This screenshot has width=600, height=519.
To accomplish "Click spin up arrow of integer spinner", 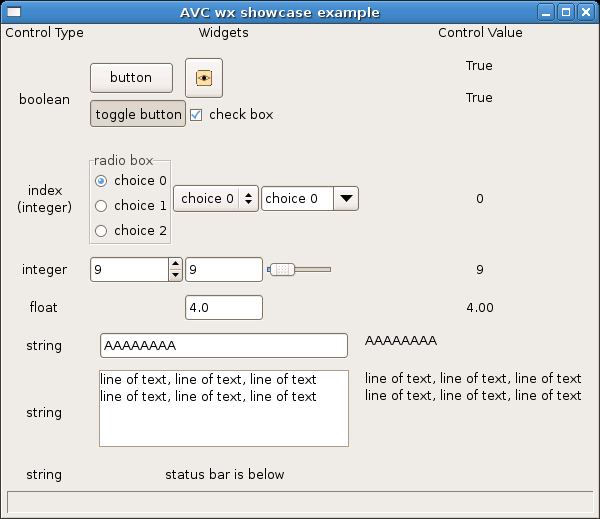I will click(x=175, y=264).
